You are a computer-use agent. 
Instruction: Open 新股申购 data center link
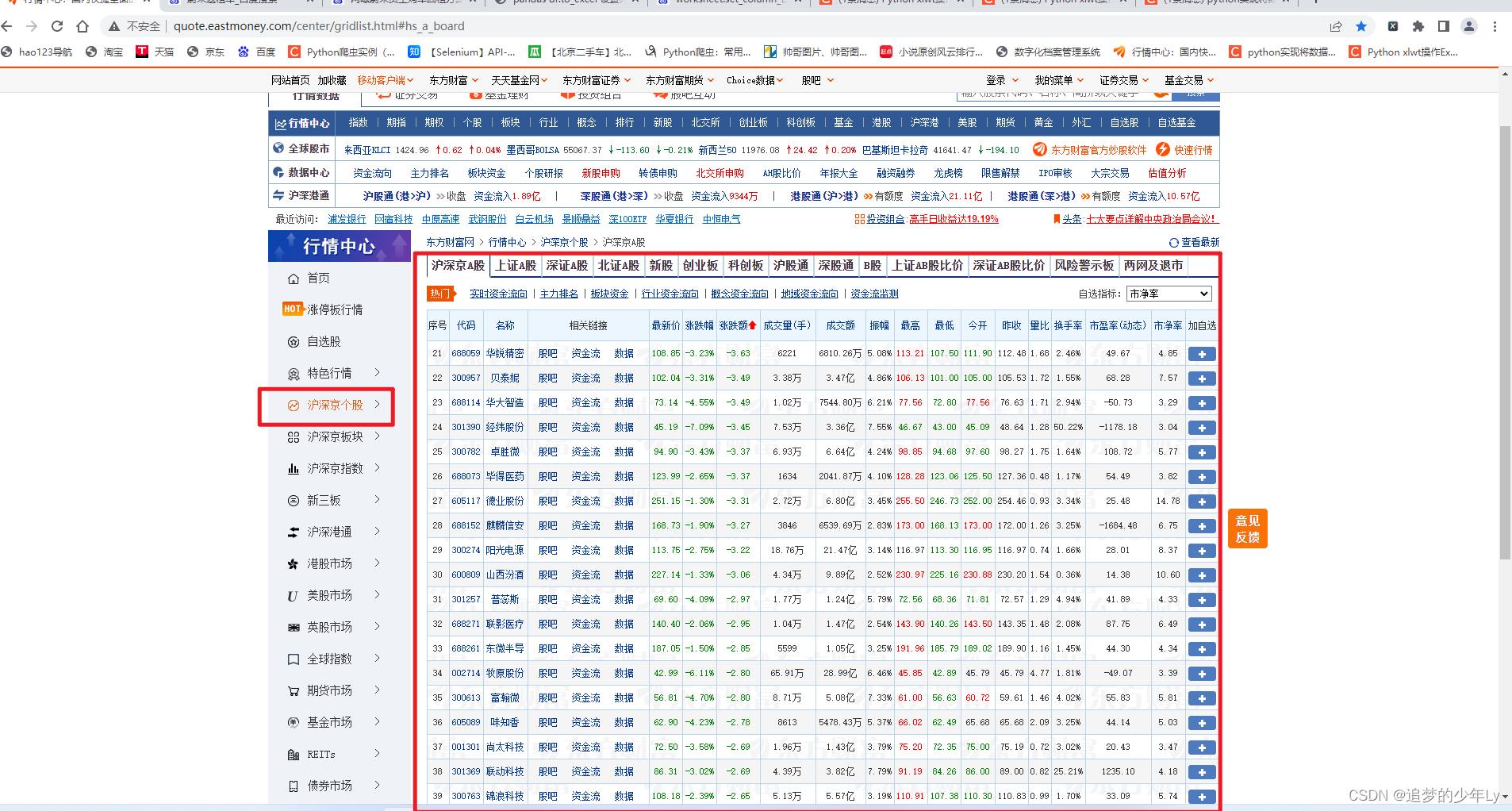[601, 173]
